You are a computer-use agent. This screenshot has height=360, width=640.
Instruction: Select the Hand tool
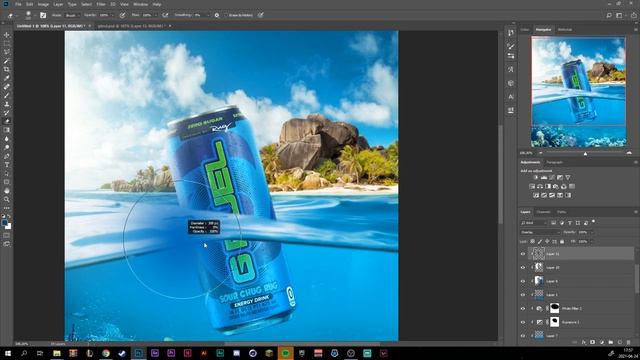[x=7, y=191]
